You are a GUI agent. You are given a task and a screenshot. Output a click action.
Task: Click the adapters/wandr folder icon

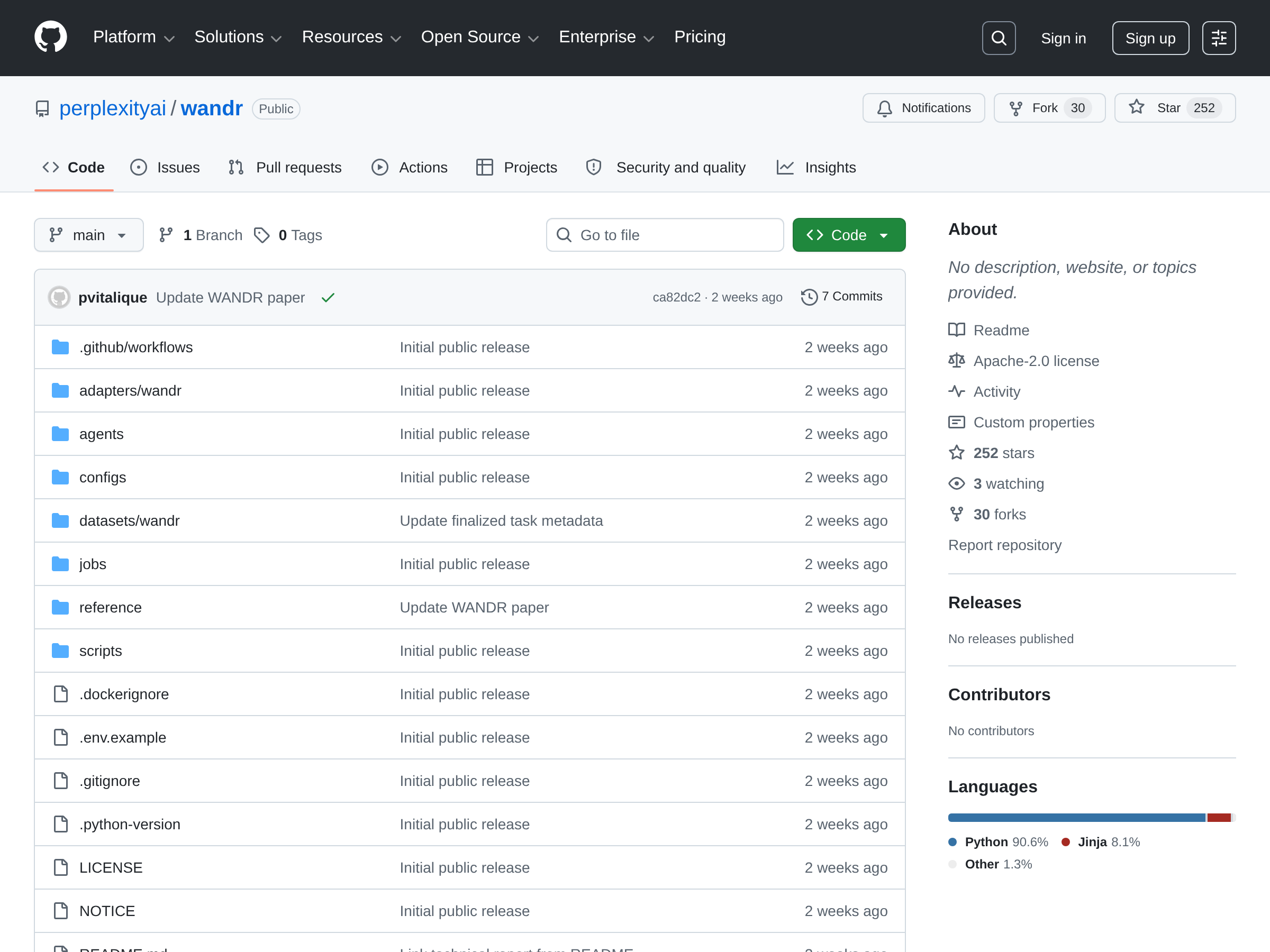coord(60,391)
